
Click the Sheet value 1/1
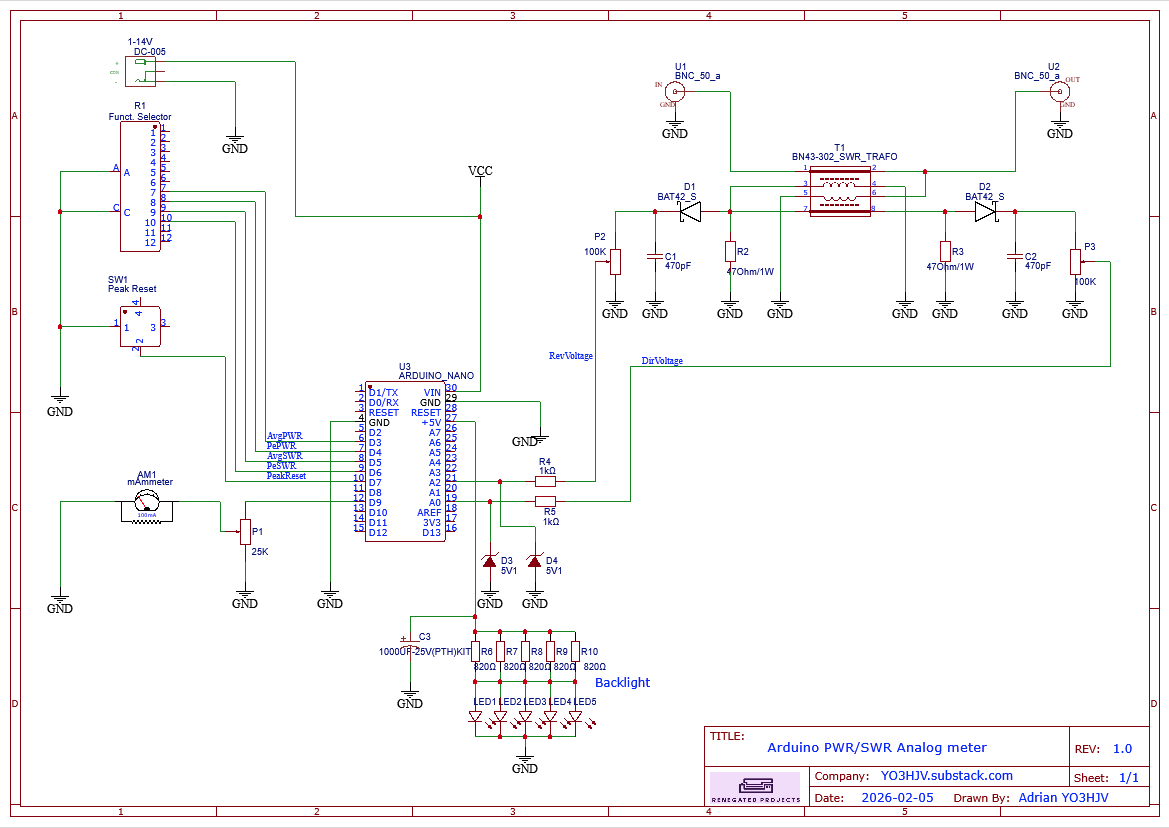[x=1129, y=778]
